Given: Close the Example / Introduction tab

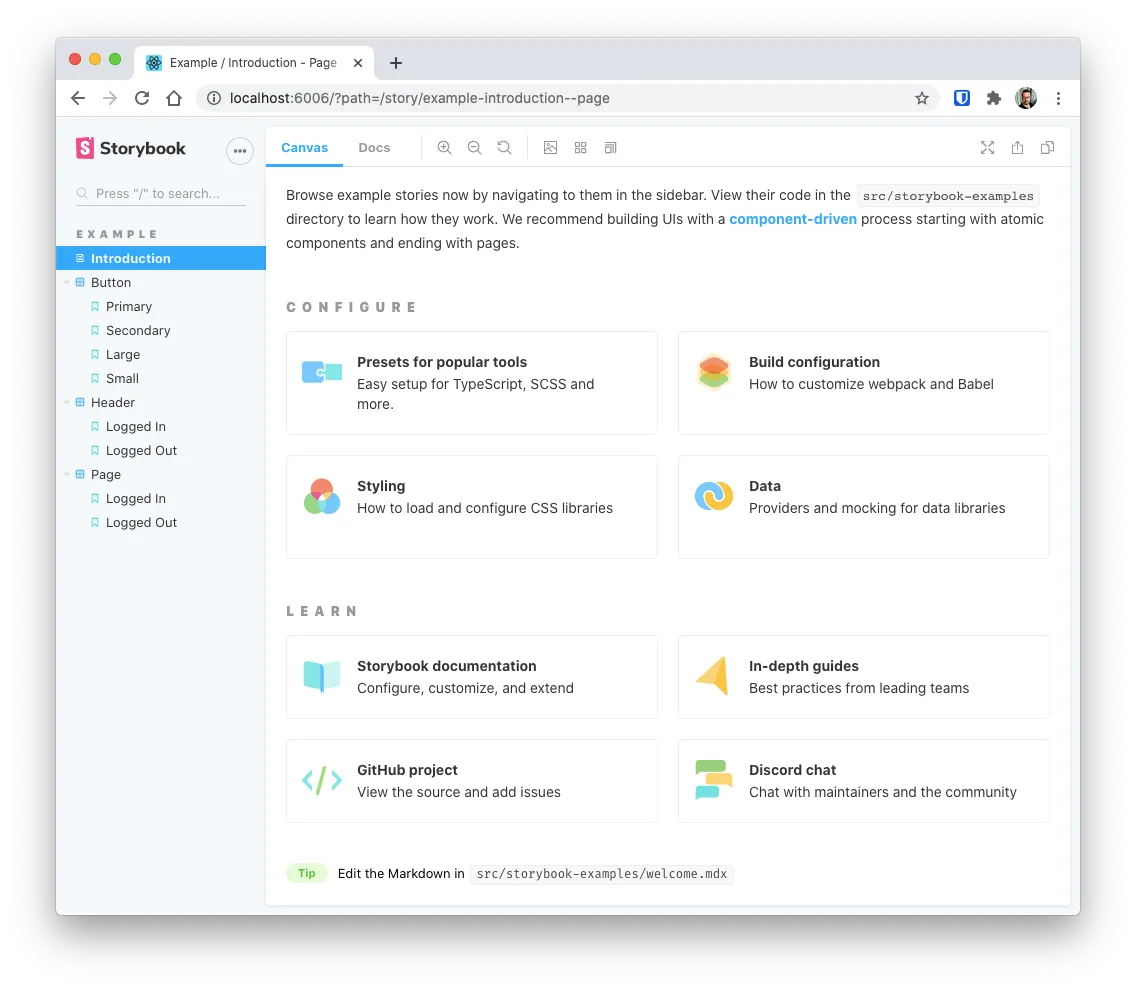Looking at the screenshot, I should coord(358,63).
